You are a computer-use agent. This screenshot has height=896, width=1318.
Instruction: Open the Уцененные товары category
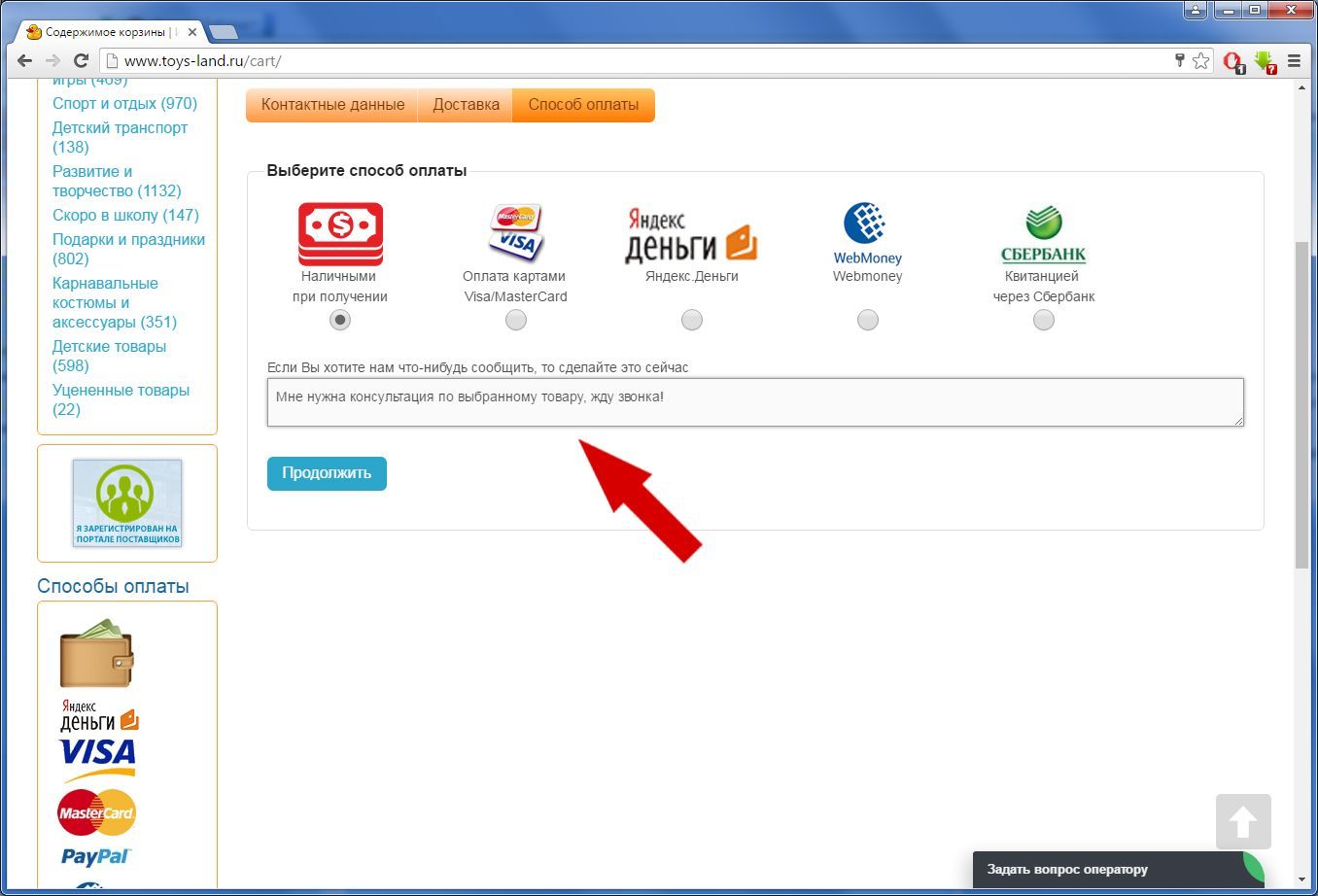pos(121,399)
